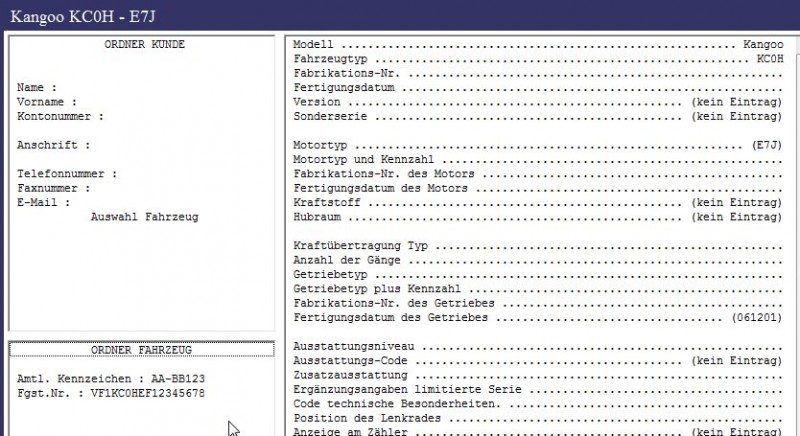Click the Anzahl der Gänge row

538,260
